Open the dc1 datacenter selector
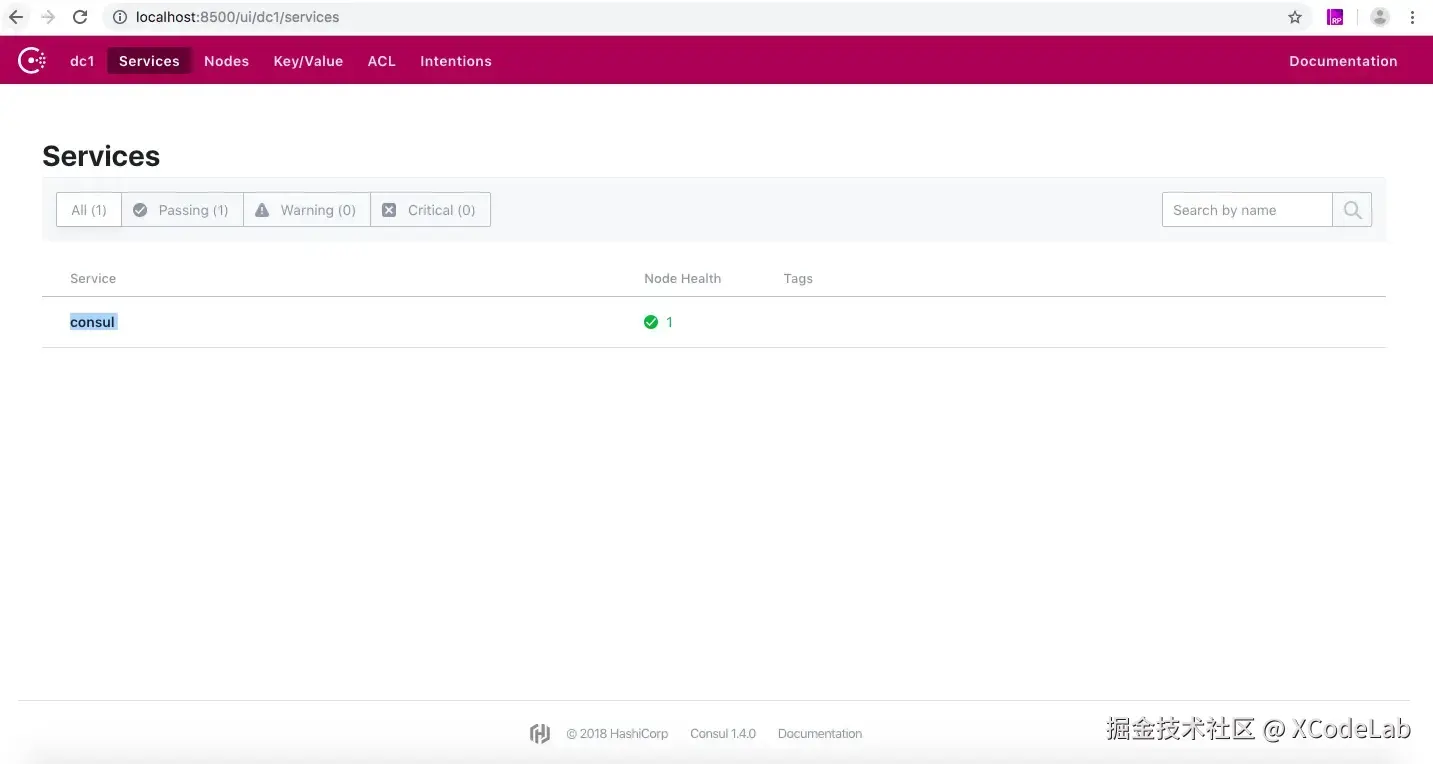Viewport: 1433px width, 764px height. click(x=82, y=61)
